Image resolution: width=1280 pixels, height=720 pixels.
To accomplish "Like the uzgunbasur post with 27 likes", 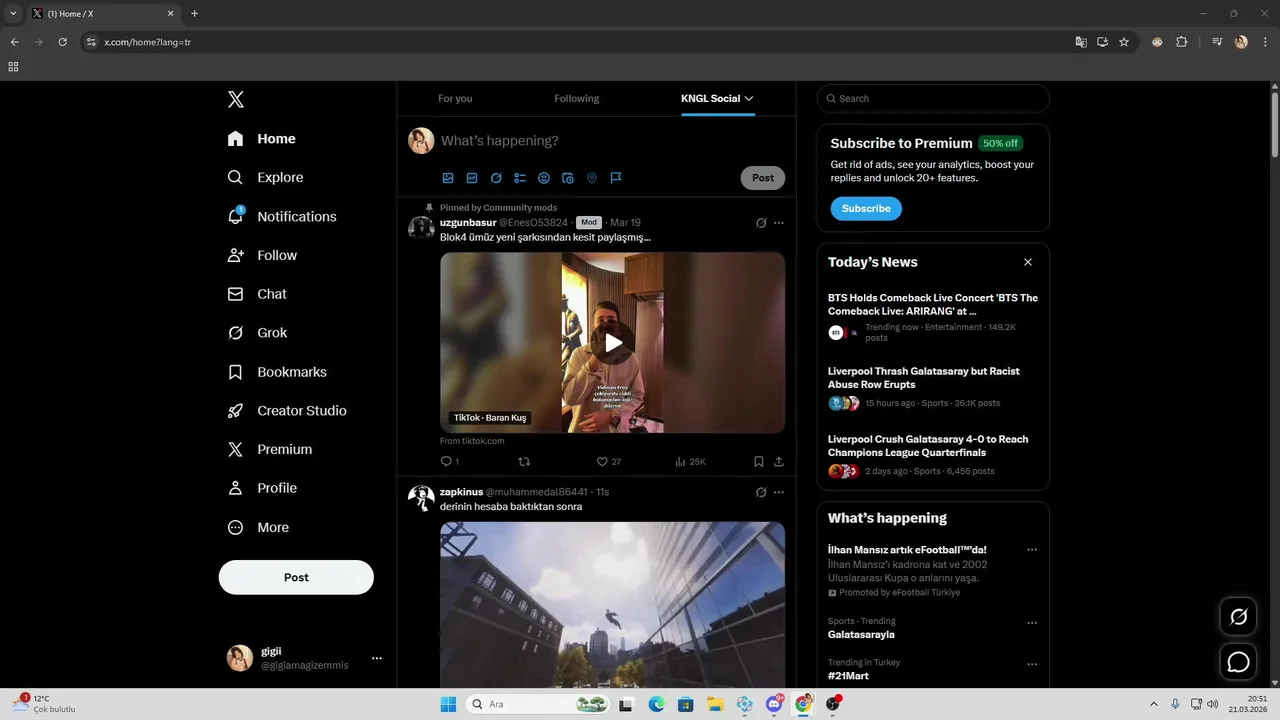I will tap(608, 462).
